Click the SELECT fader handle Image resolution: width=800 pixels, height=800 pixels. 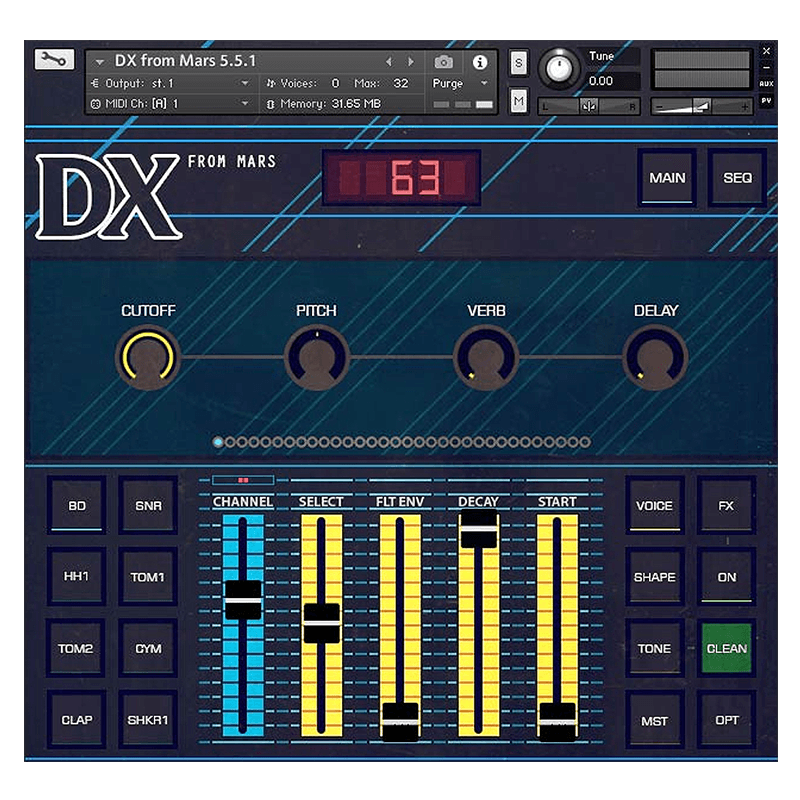pyautogui.click(x=321, y=623)
